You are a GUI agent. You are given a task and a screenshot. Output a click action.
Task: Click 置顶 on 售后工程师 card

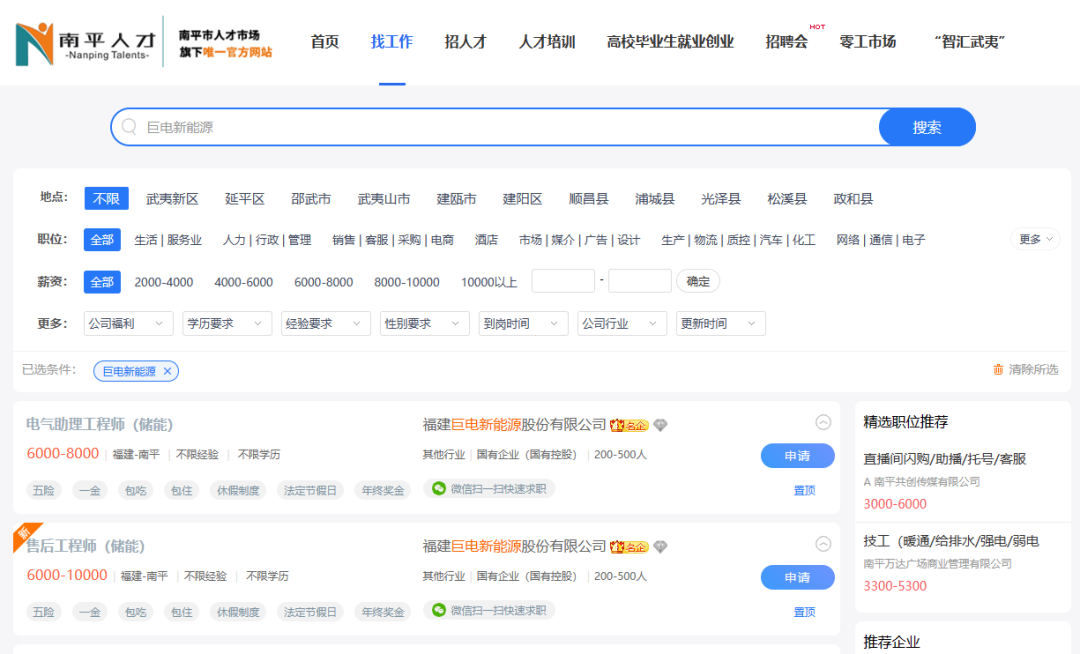tap(804, 612)
